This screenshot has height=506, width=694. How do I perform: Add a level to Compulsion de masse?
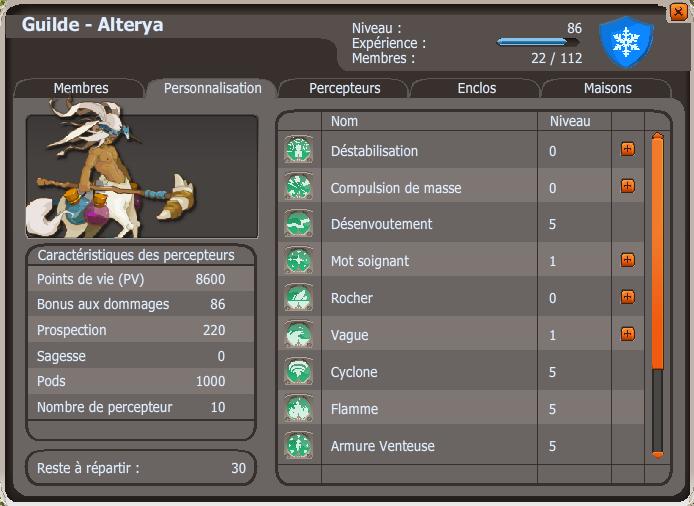click(628, 186)
